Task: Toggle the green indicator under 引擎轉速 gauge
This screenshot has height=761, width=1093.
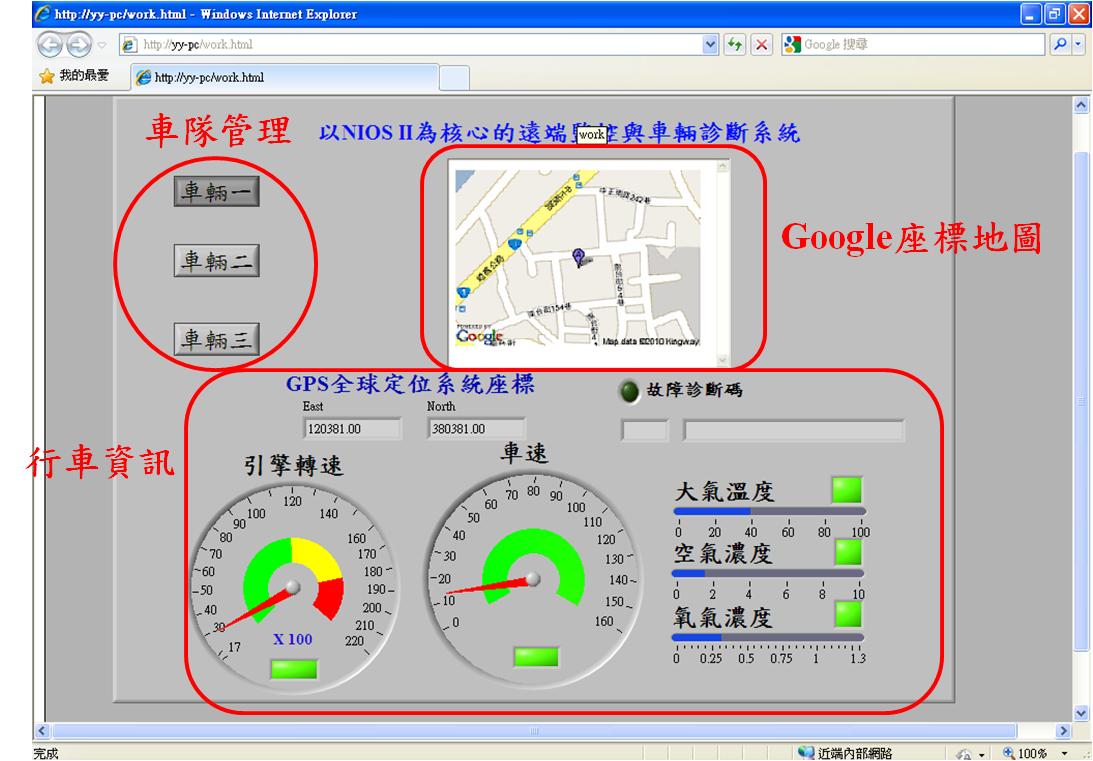Action: pyautogui.click(x=293, y=669)
